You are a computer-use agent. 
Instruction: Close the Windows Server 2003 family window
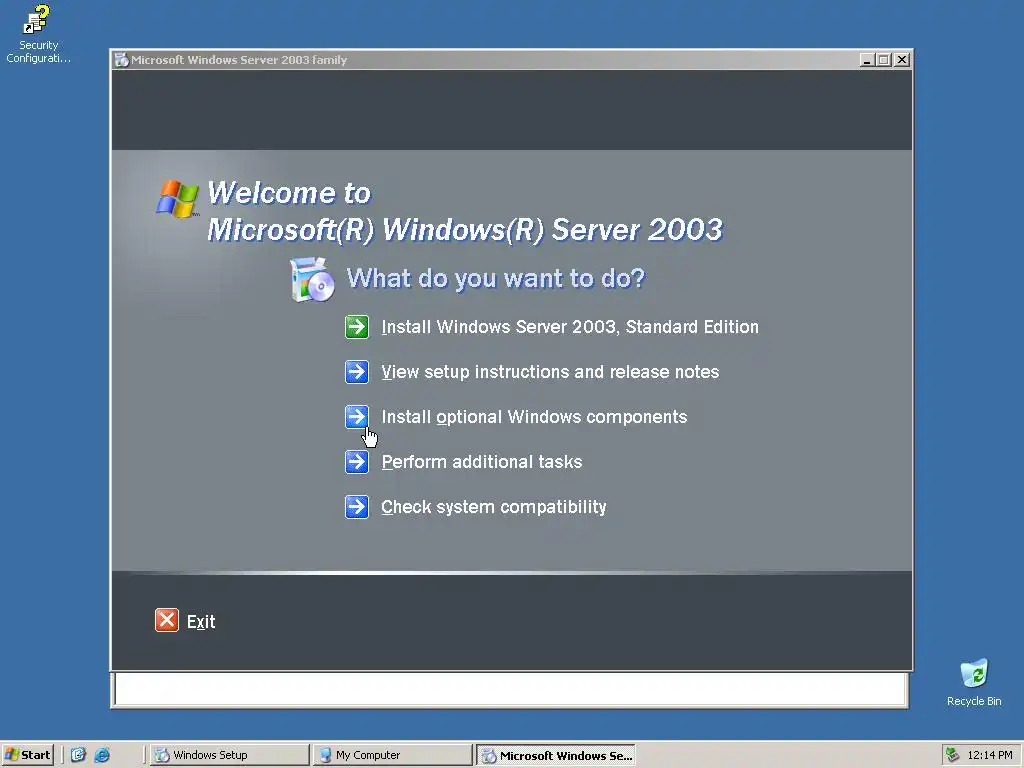(901, 59)
